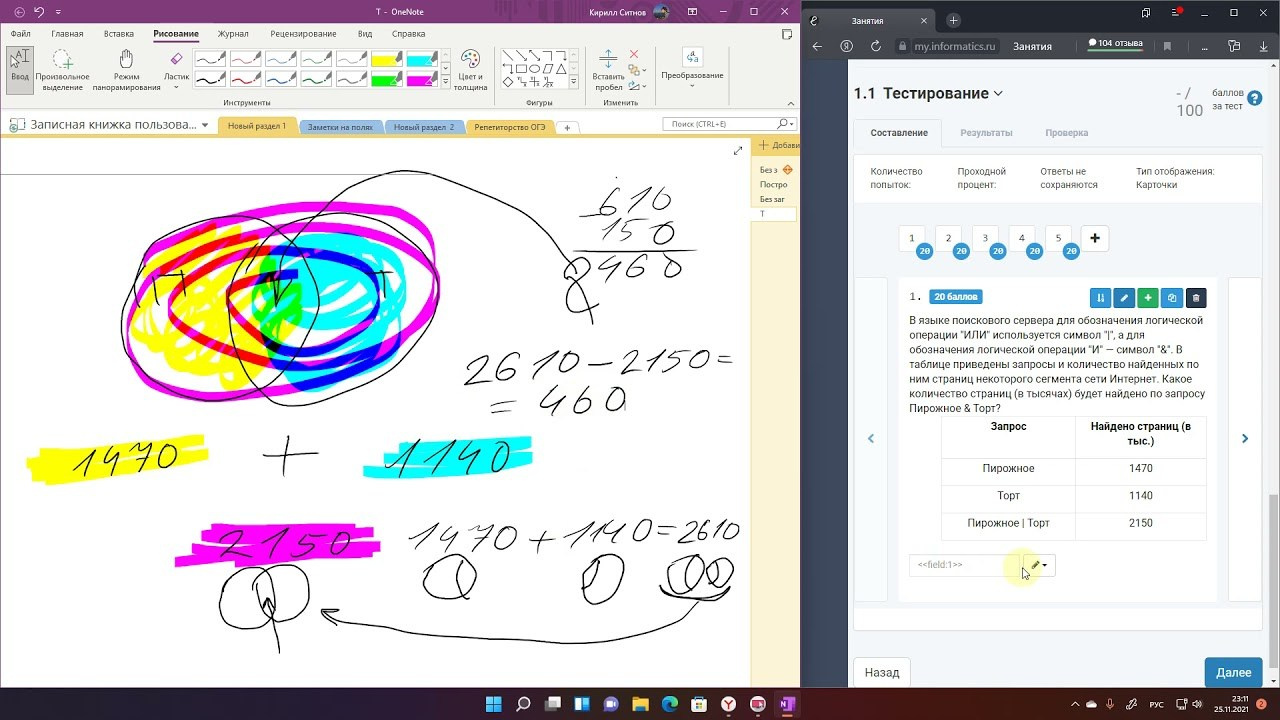Activate the lasso selection (Произвольное выделение) tool
The image size is (1280, 720).
62,68
